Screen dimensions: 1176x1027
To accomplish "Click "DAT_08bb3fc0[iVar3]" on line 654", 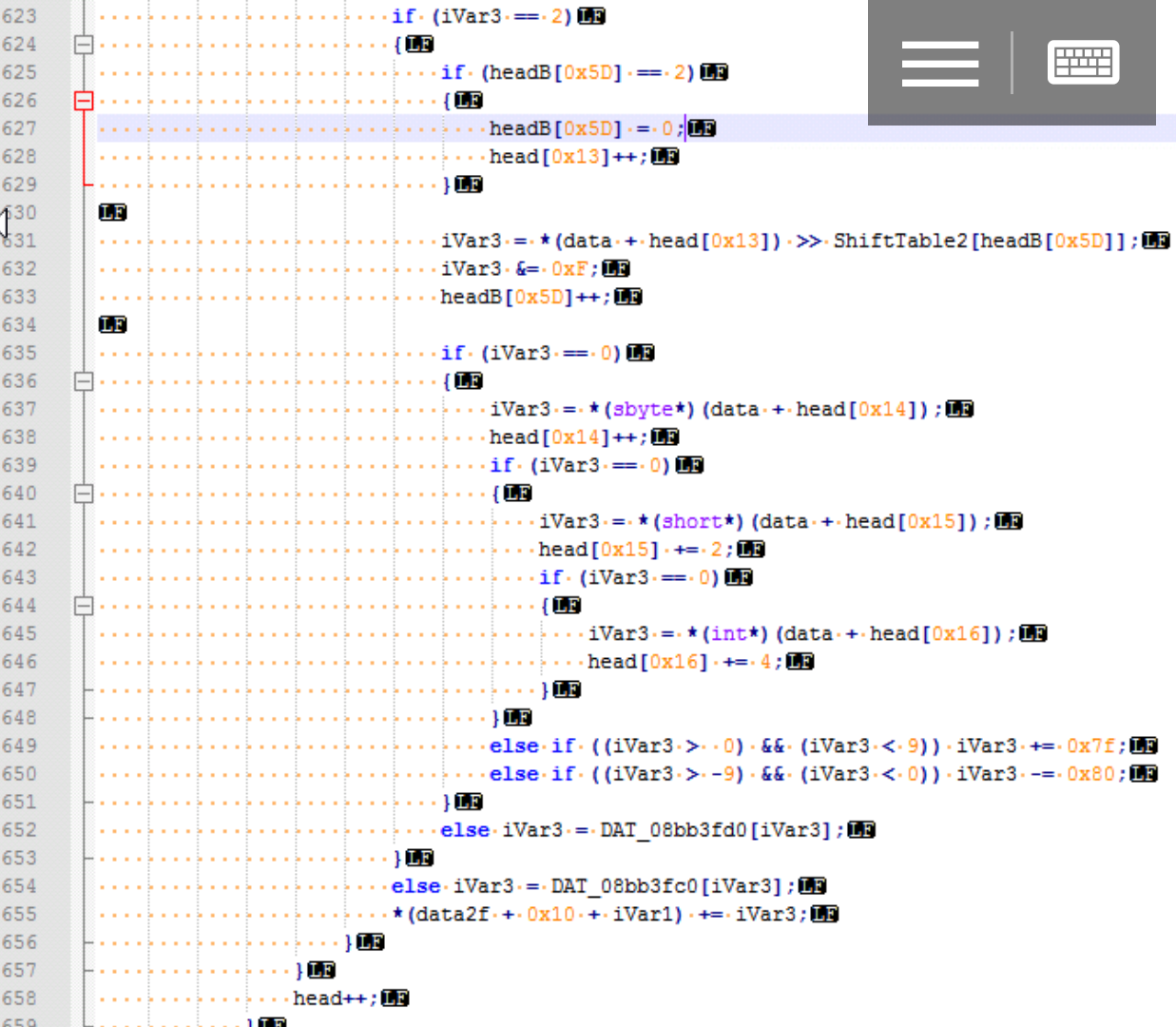I will point(666,886).
